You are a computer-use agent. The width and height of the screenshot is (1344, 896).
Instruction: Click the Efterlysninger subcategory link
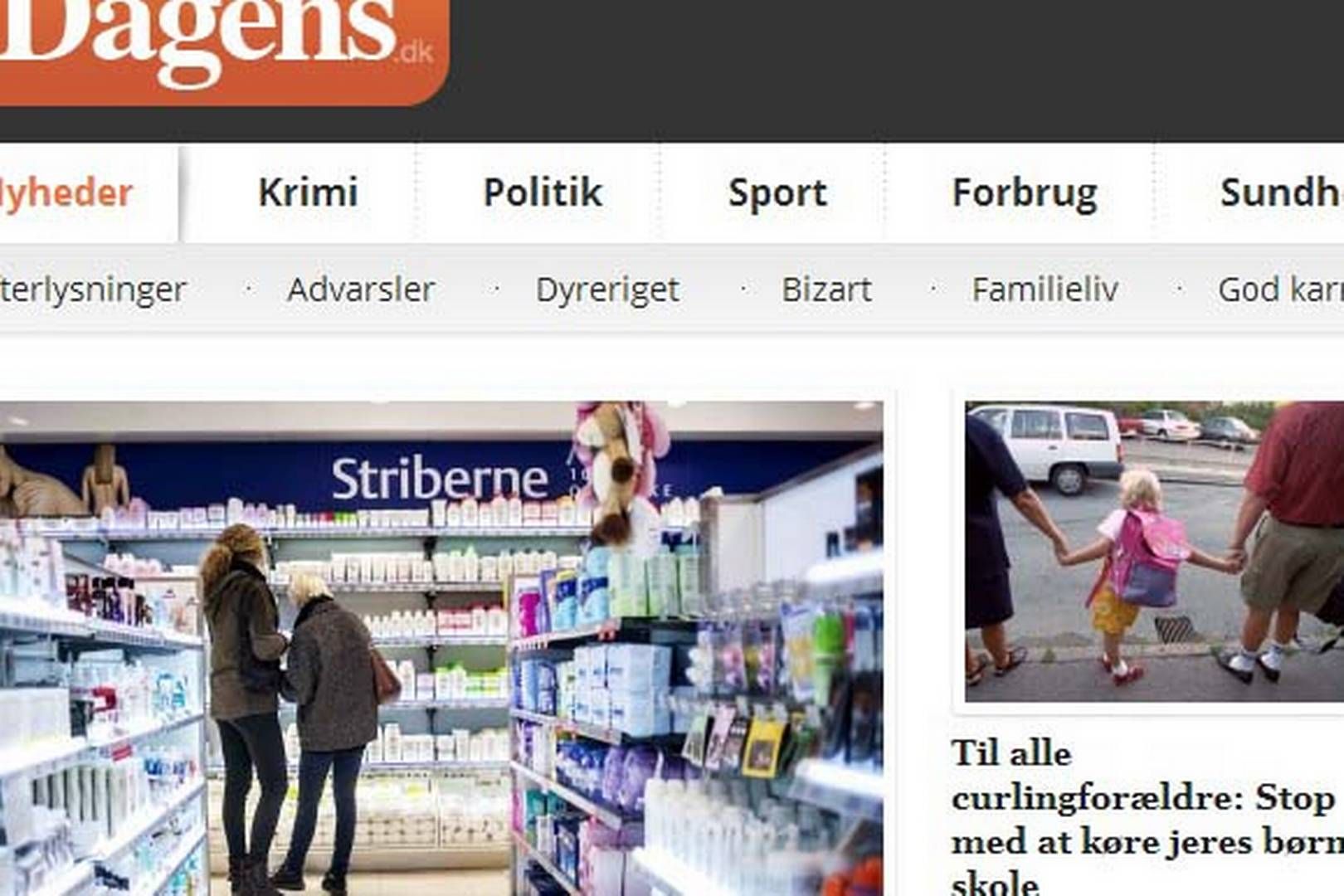click(93, 290)
